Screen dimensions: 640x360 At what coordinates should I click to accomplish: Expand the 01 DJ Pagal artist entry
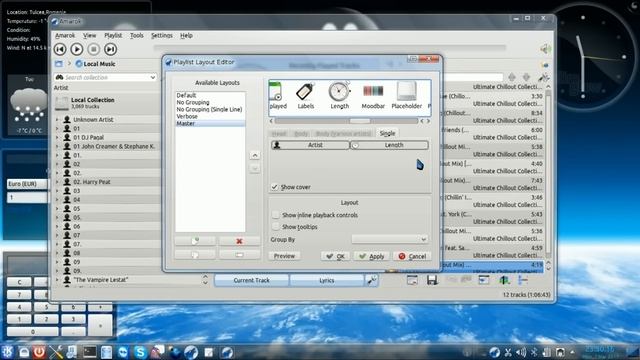(x=58, y=138)
